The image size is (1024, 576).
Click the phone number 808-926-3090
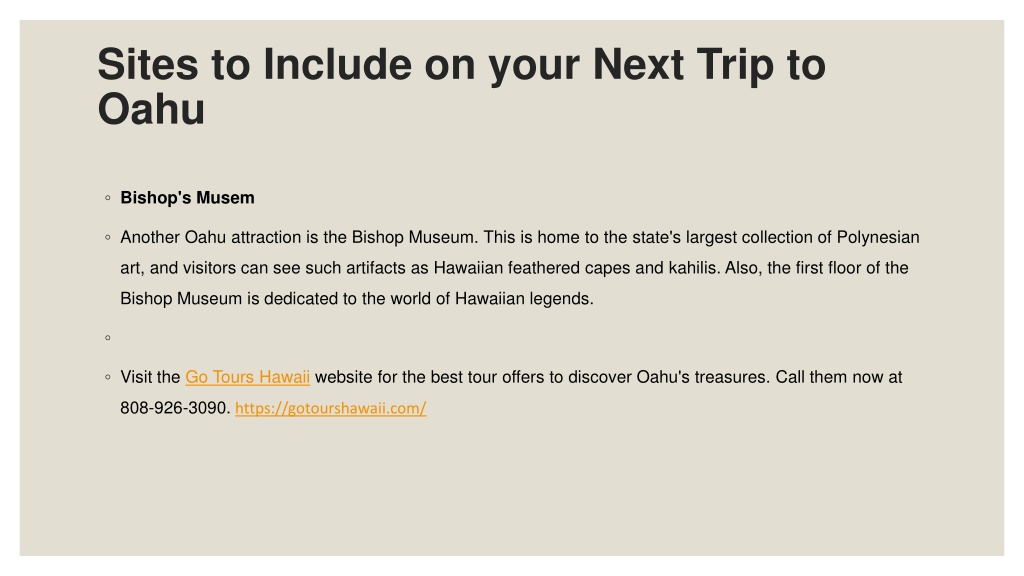pyautogui.click(x=173, y=408)
